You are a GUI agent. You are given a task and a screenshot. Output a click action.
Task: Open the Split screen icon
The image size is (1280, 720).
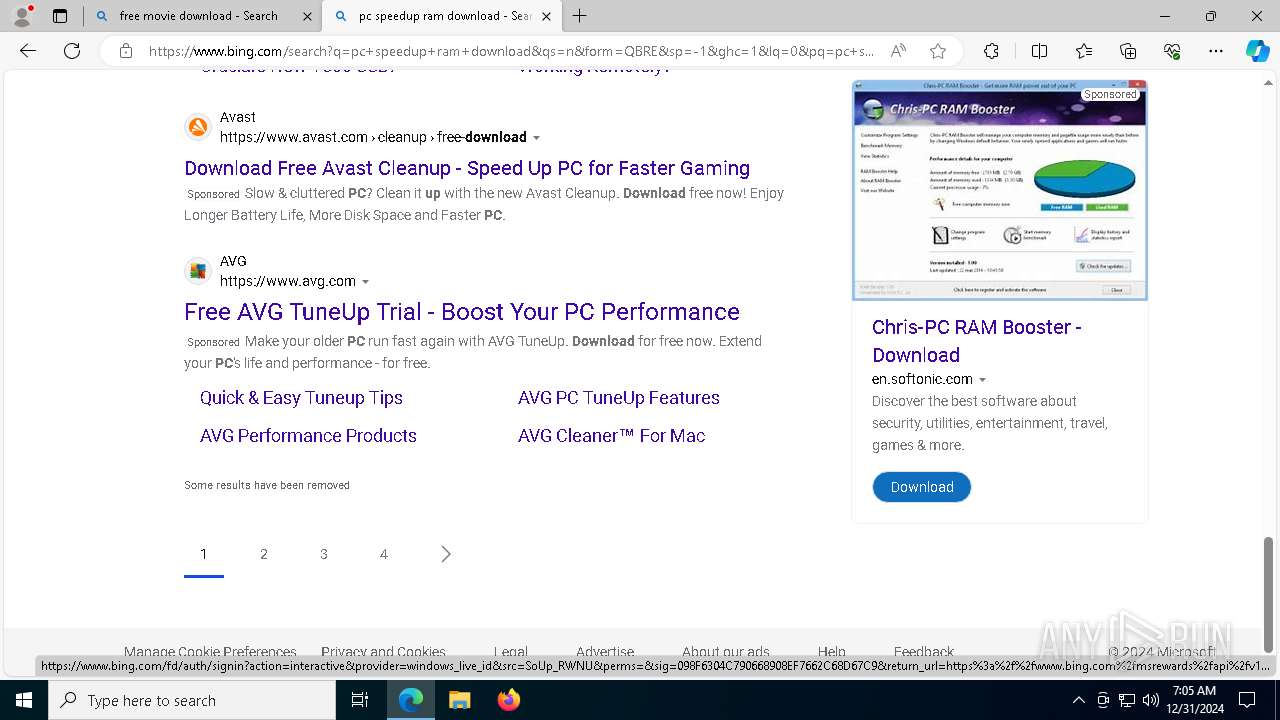pyautogui.click(x=1039, y=51)
